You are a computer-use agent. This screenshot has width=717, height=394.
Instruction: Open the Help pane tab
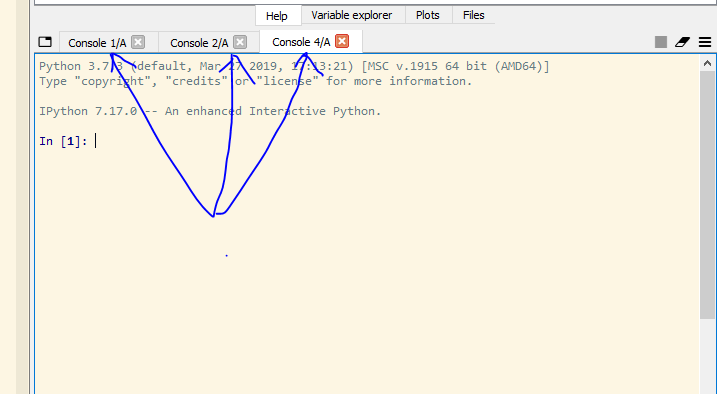tap(277, 16)
